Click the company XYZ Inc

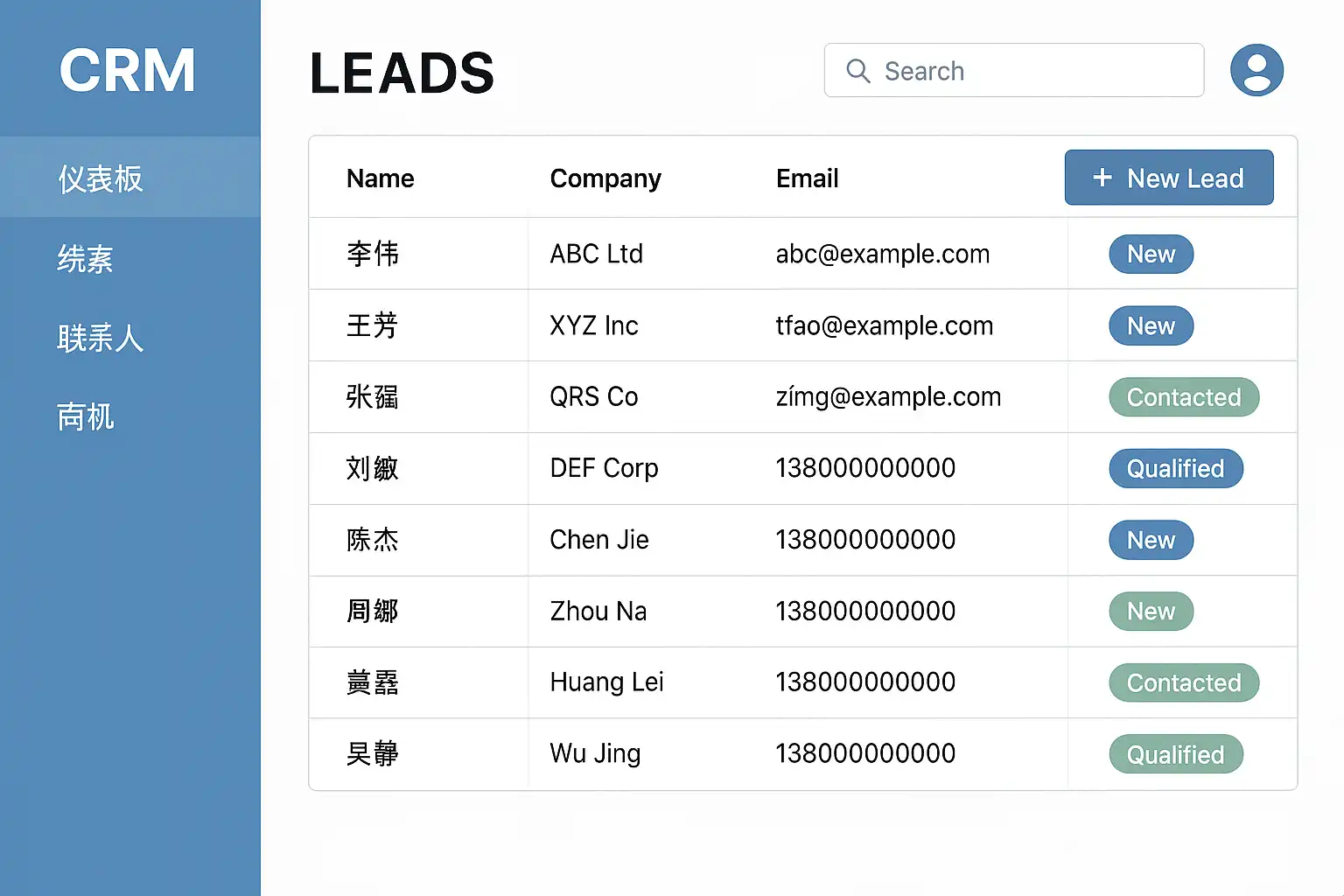coord(594,325)
